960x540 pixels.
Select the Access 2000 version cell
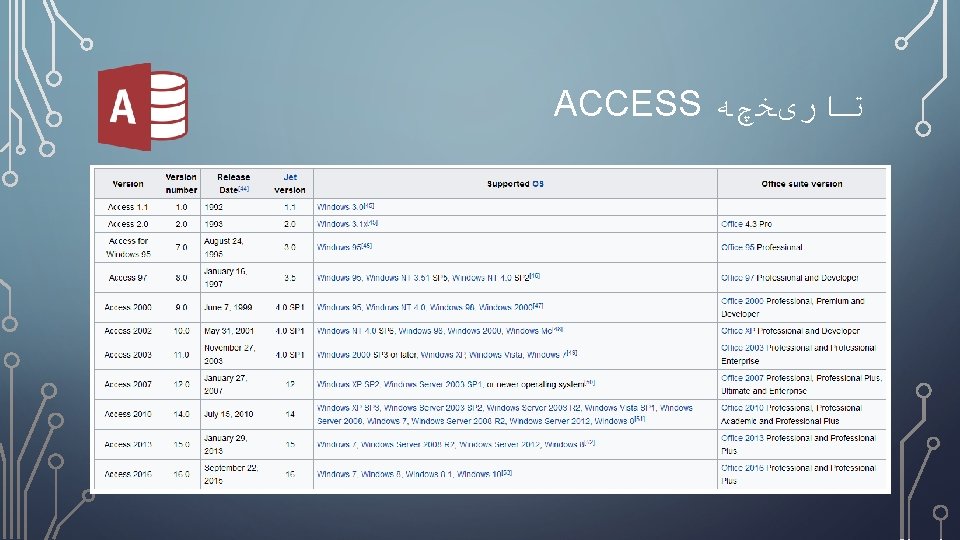pos(128,307)
